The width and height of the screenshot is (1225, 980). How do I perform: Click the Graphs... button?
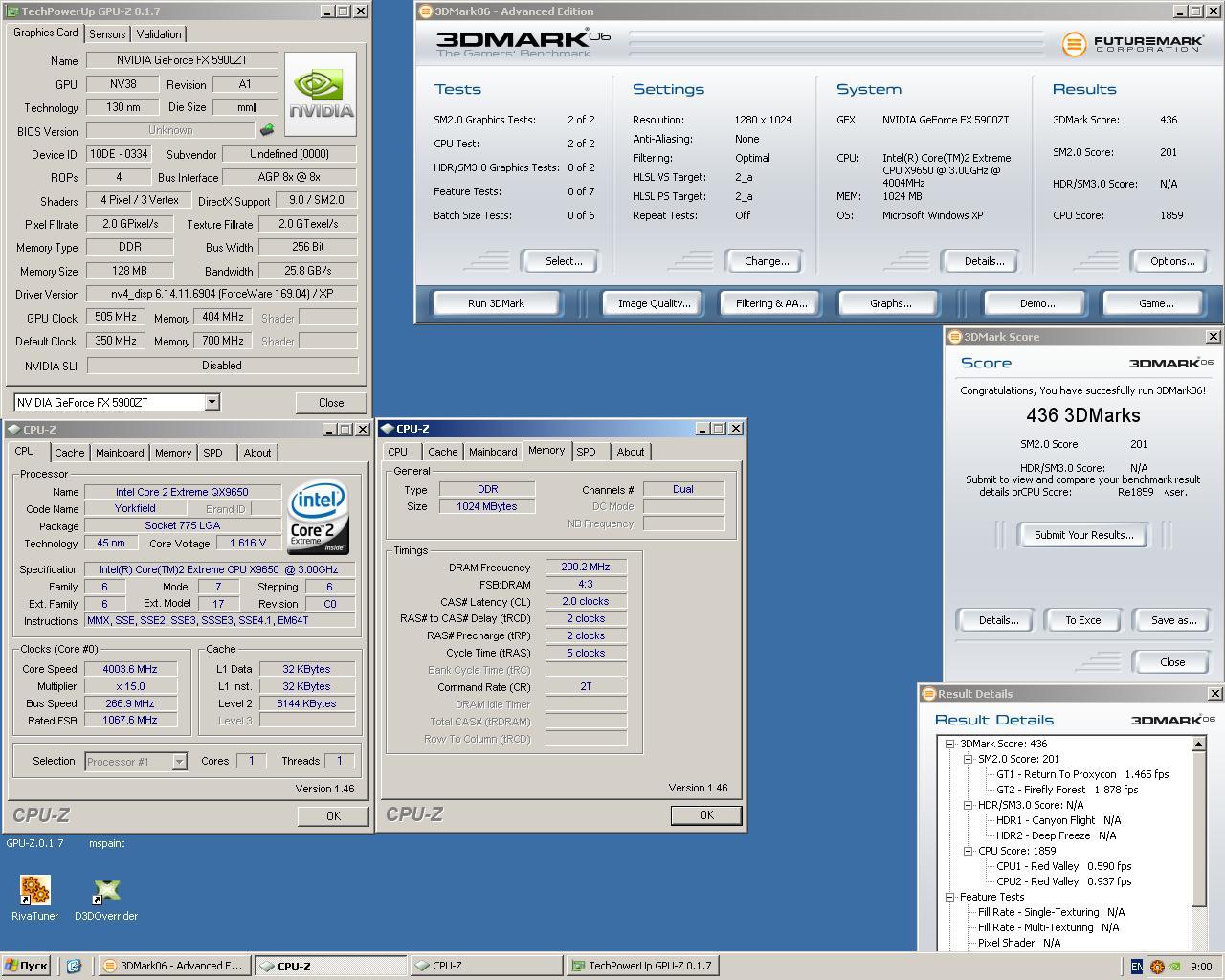point(890,303)
